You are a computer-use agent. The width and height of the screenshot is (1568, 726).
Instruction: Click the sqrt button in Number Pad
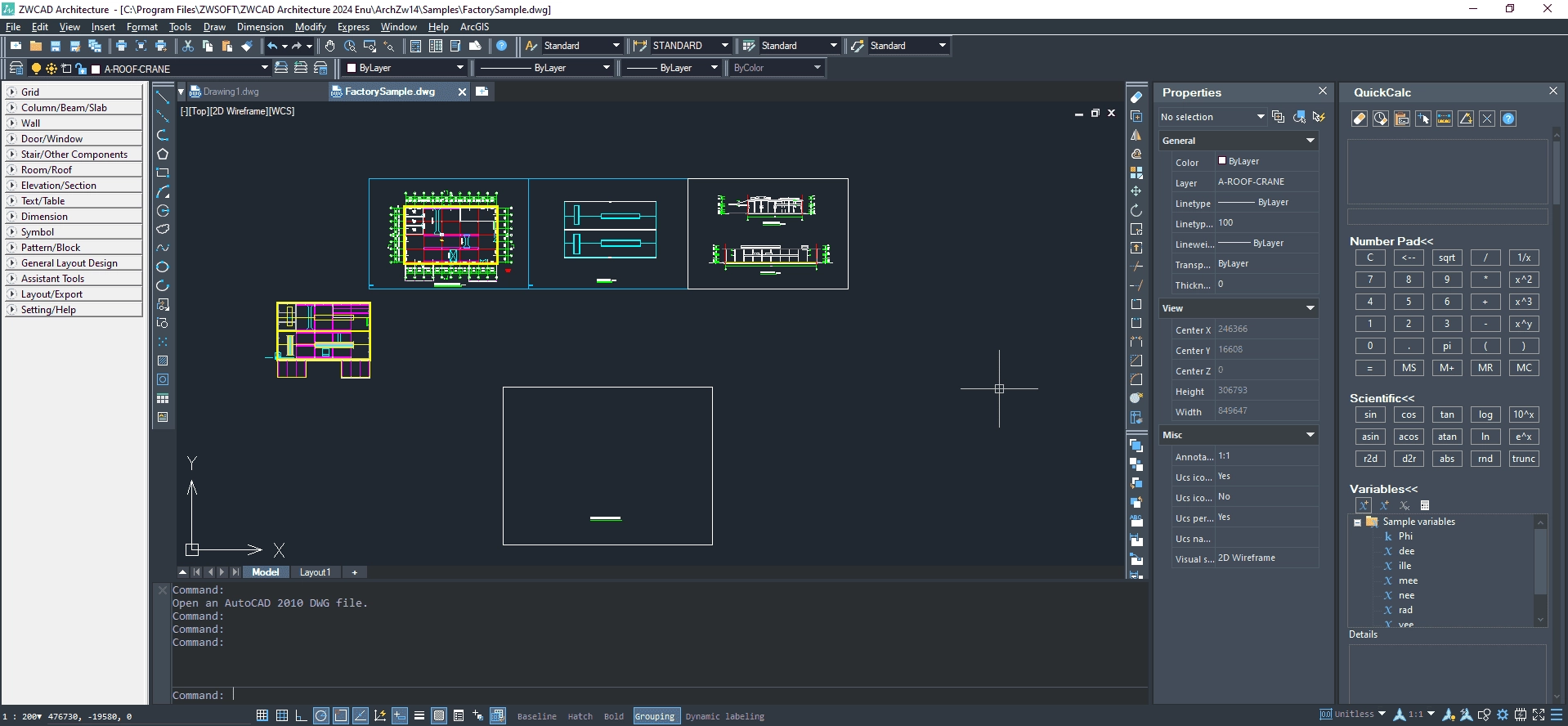click(x=1447, y=258)
